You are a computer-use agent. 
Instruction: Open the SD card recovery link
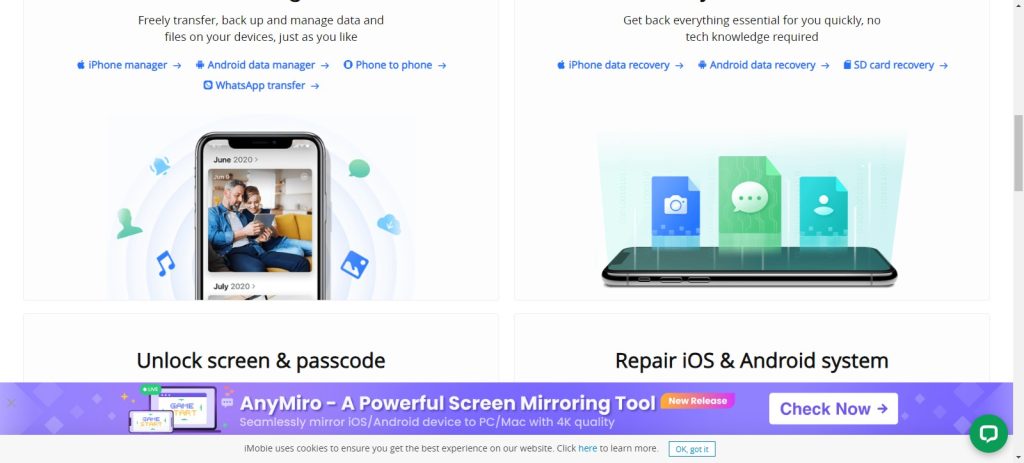895,65
